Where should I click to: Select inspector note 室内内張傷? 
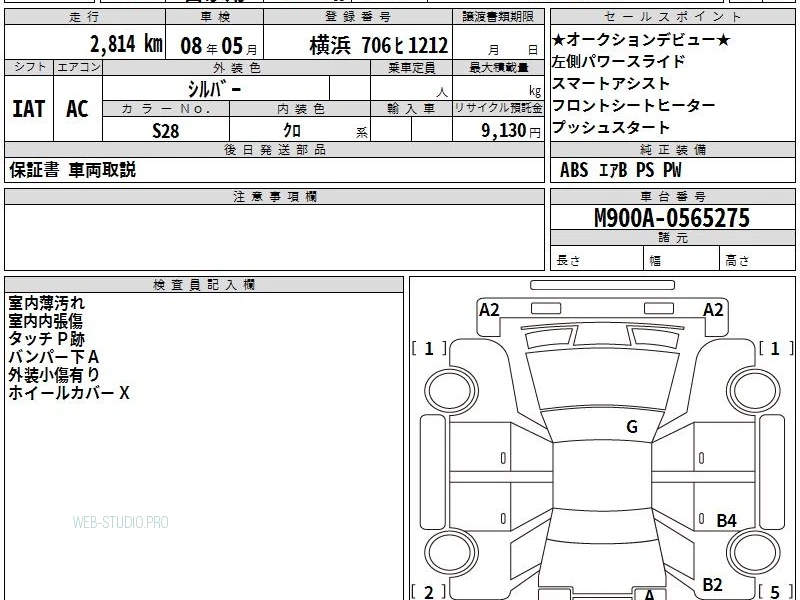coord(45,321)
